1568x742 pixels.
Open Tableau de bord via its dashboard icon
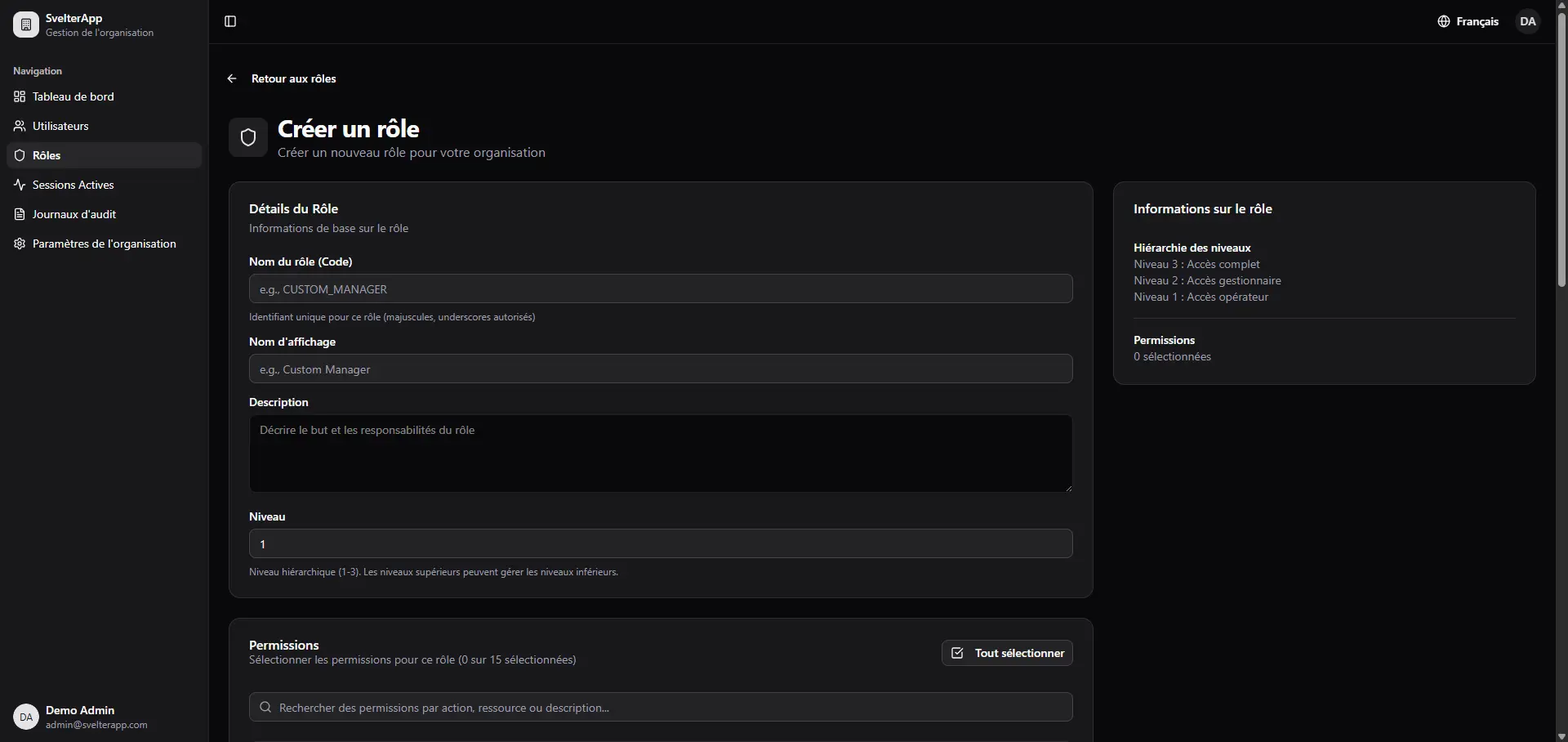coord(18,96)
